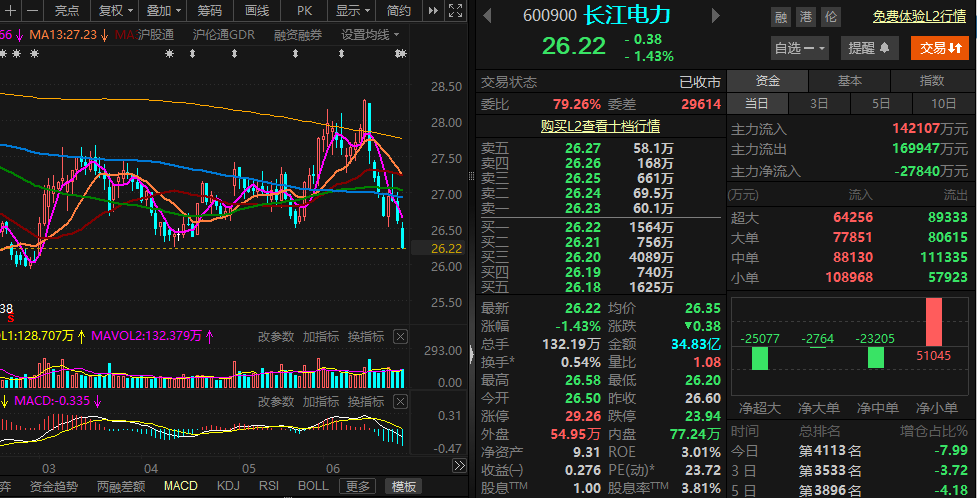Click the collapse handle between chart and quote panel
Viewport: 977px width, 498px height.
pos(471,355)
